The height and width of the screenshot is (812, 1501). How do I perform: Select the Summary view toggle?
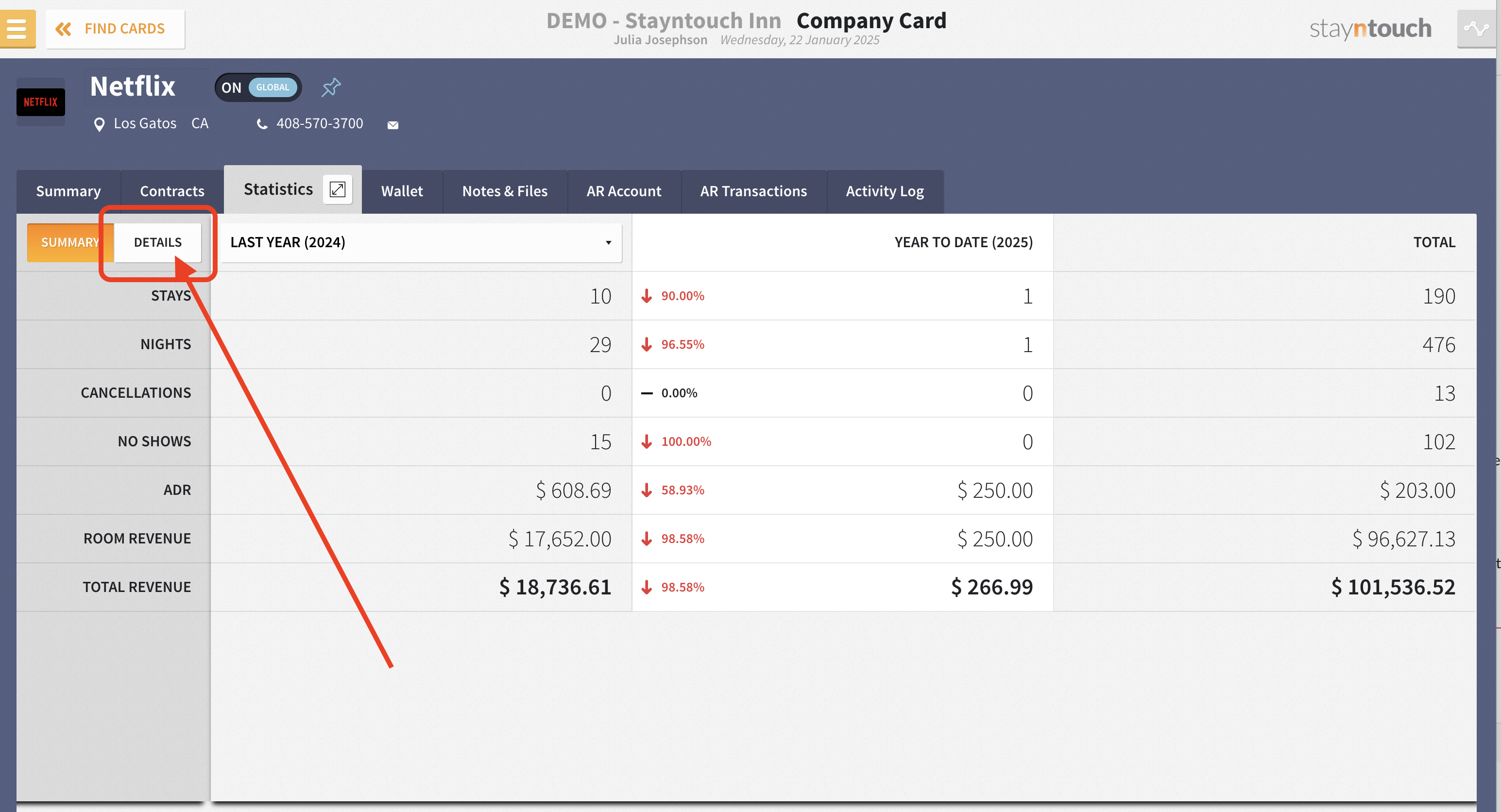(69, 242)
